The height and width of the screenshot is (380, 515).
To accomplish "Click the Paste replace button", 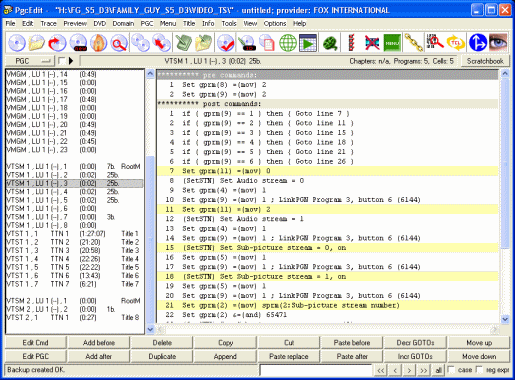I will coord(289,356).
